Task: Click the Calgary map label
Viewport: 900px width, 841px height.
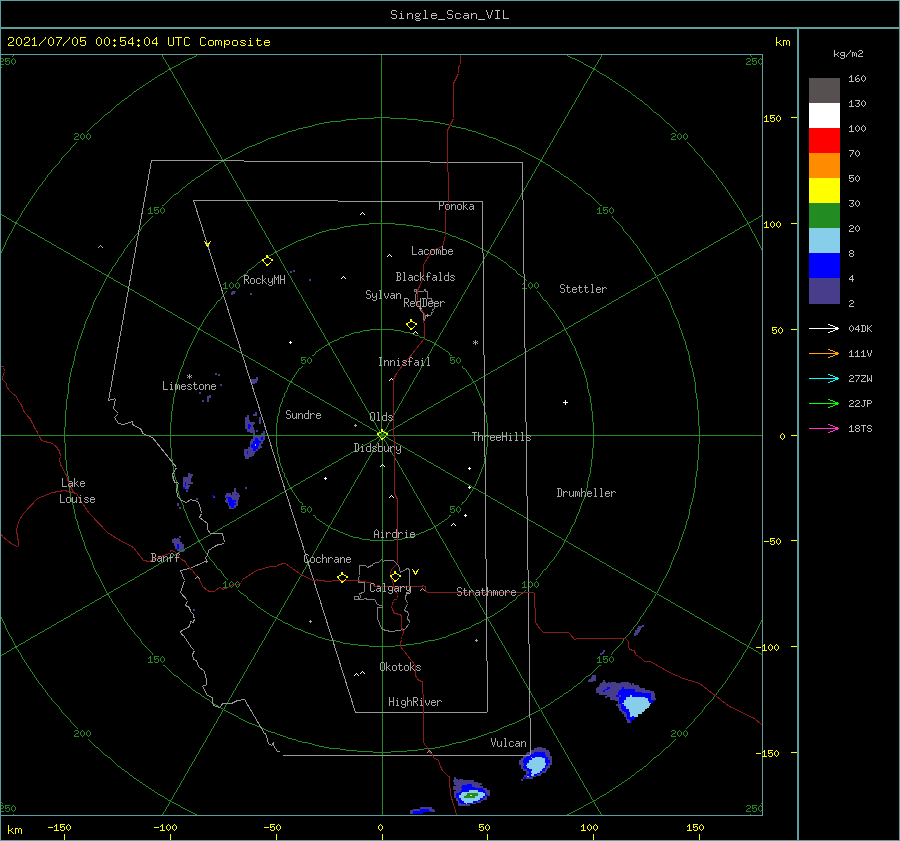Action: click(390, 588)
